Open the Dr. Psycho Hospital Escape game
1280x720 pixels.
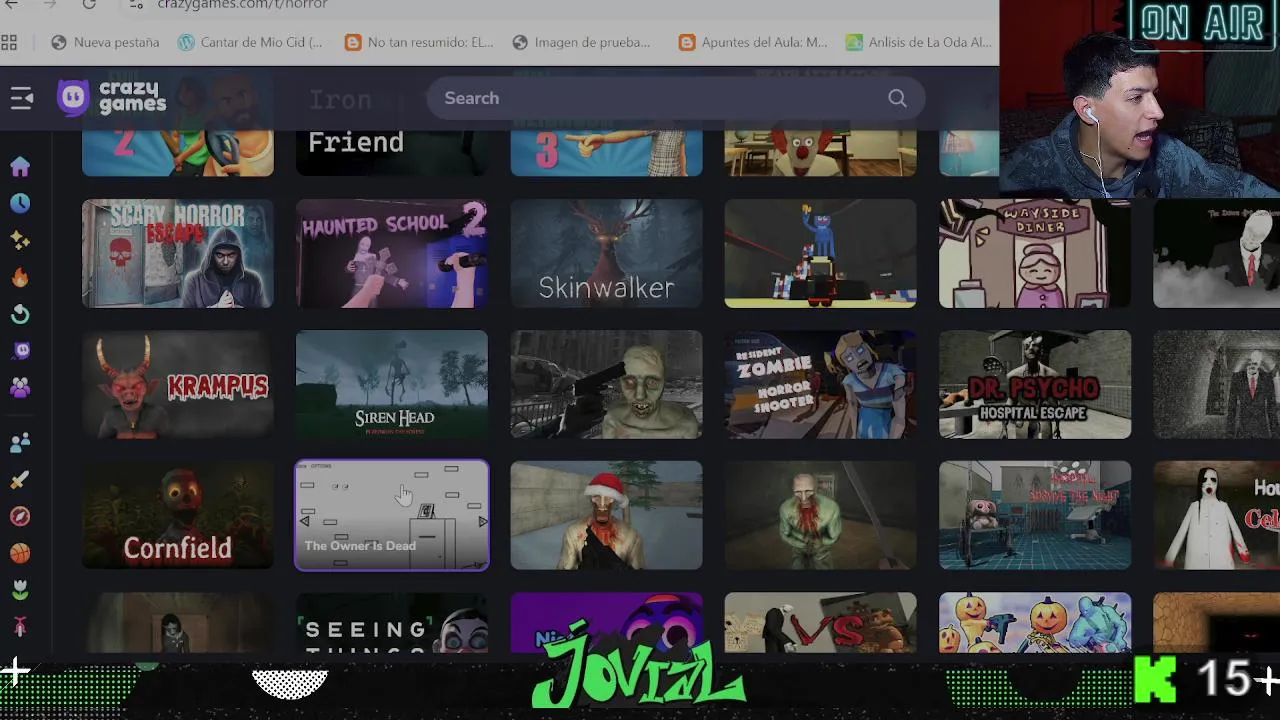[1035, 384]
